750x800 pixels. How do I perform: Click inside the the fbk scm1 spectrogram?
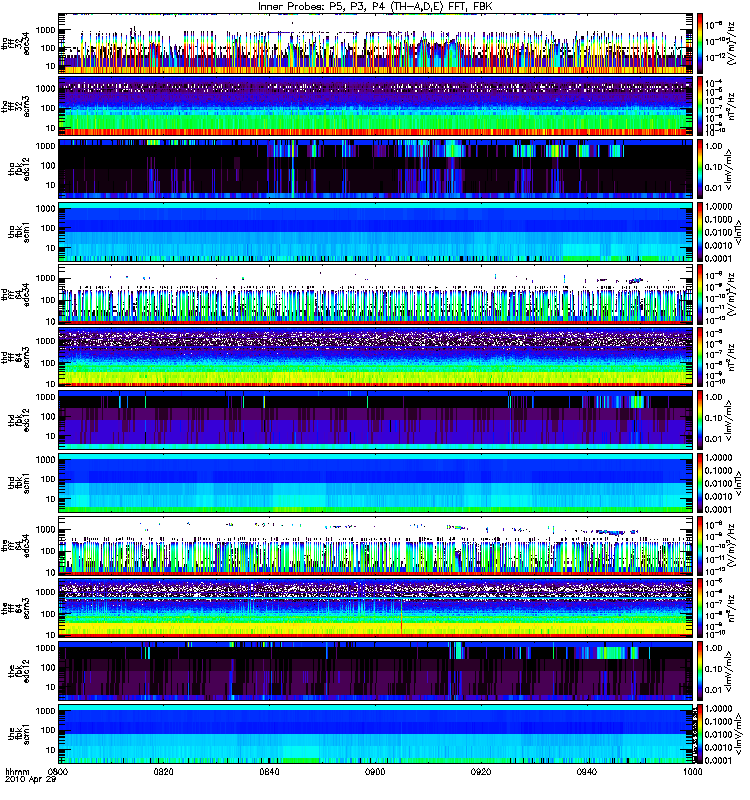point(376,734)
